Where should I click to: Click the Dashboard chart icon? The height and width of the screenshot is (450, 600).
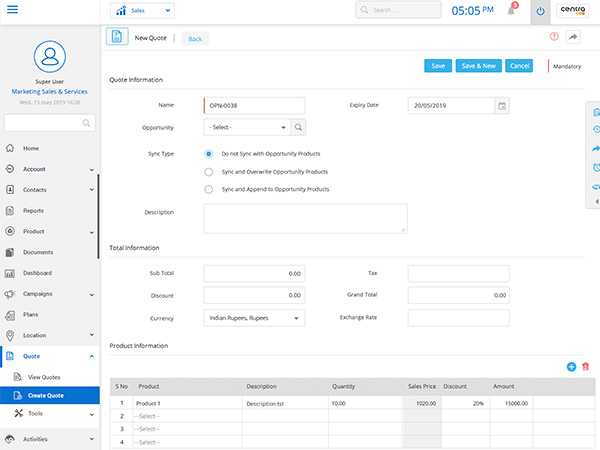[10, 273]
